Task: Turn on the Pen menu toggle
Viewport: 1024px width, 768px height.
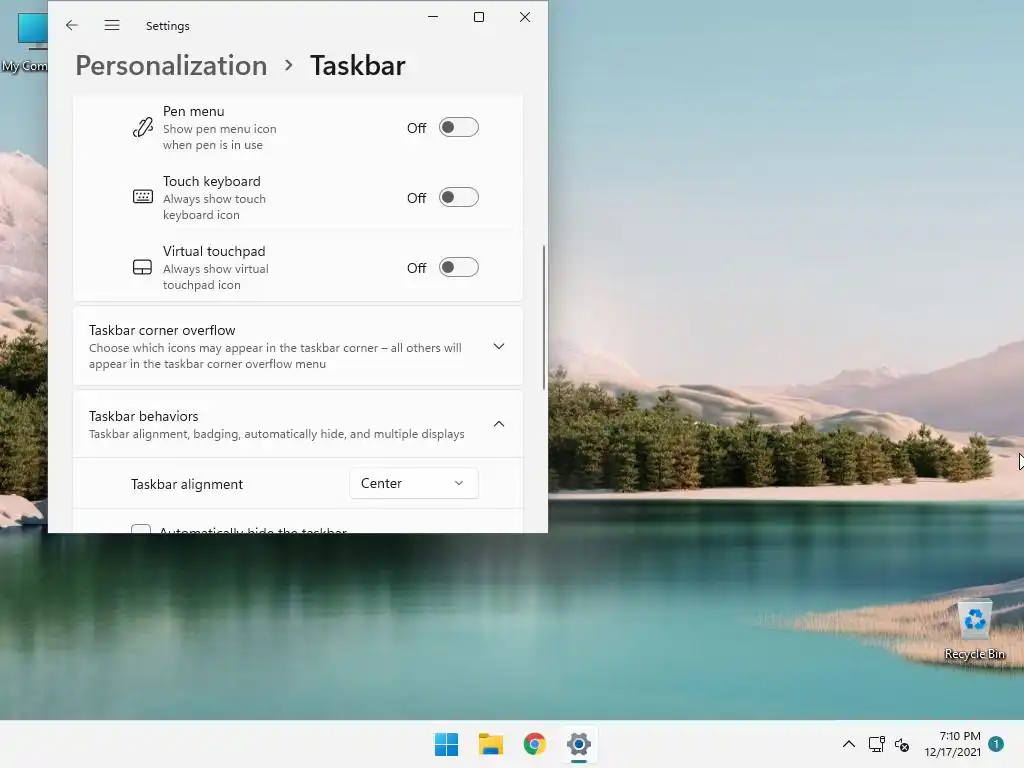Action: 458,127
